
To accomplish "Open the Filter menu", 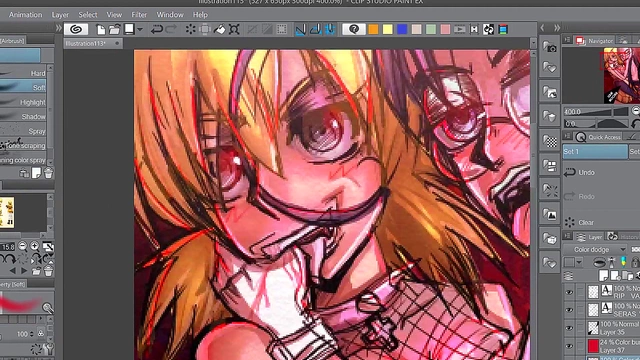I will (139, 15).
